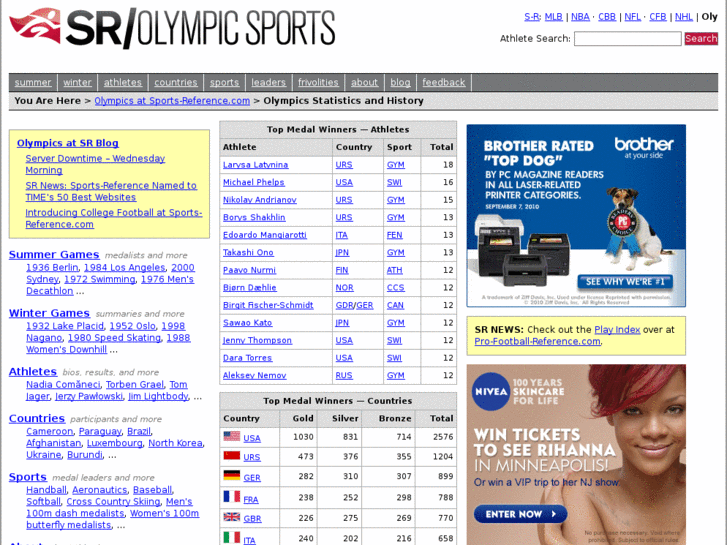Open TIME's 50 Best Websites news post
727x545 pixels.
pos(111,191)
